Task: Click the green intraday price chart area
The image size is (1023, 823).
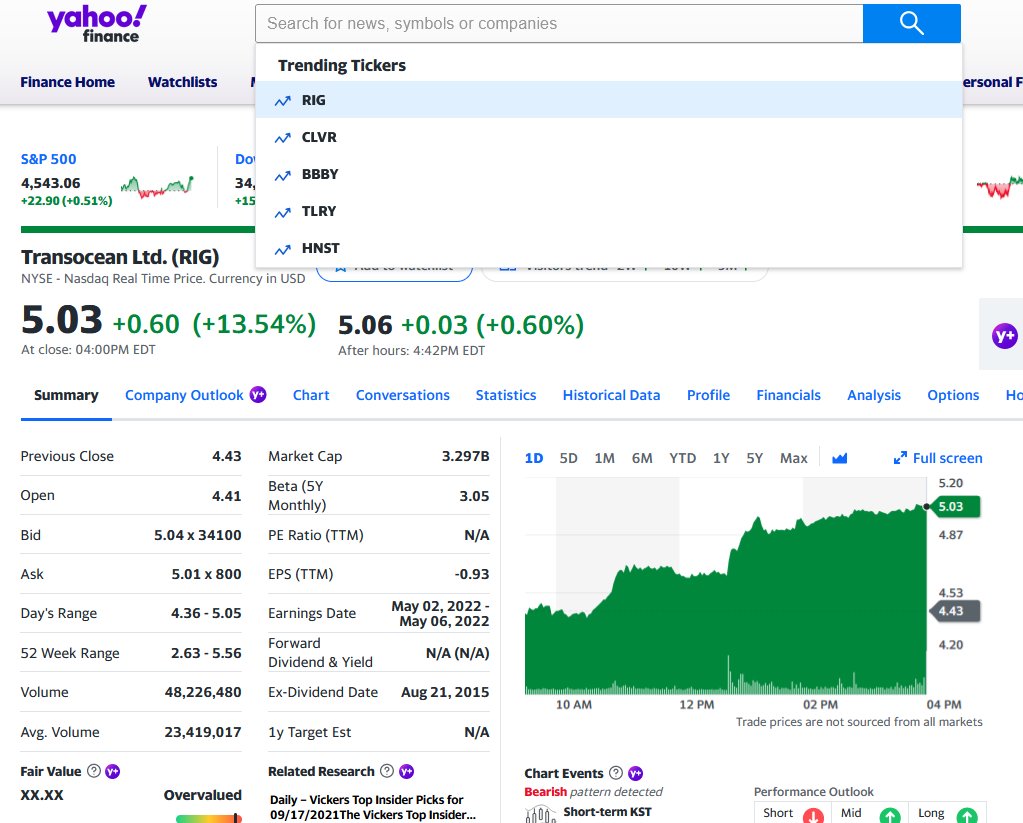Action: pyautogui.click(x=725, y=600)
